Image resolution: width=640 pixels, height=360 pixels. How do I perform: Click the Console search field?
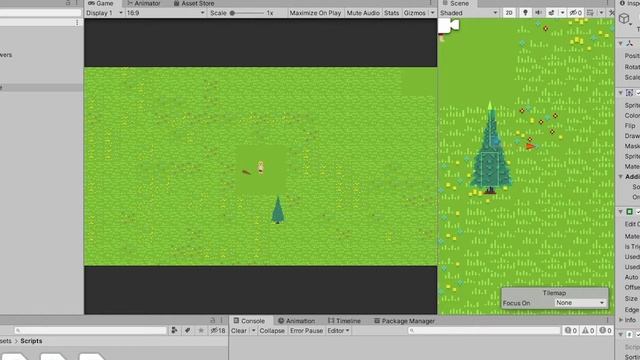[484, 331]
